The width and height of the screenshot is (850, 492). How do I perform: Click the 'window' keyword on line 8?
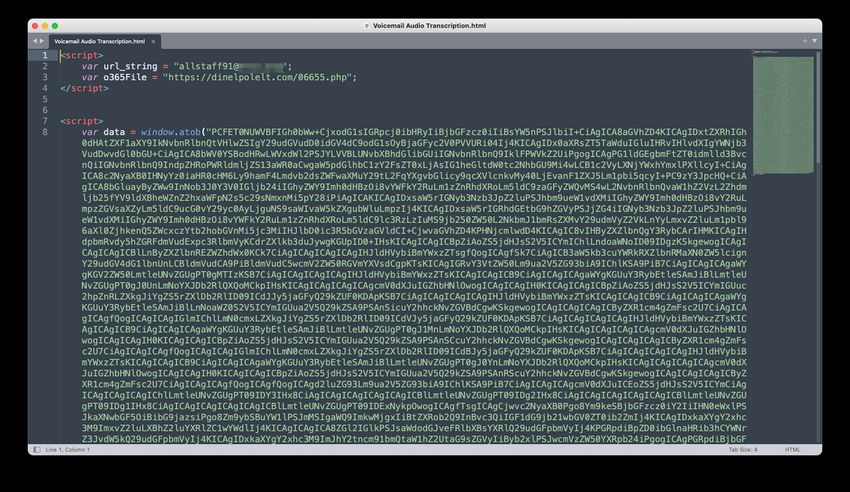click(157, 132)
